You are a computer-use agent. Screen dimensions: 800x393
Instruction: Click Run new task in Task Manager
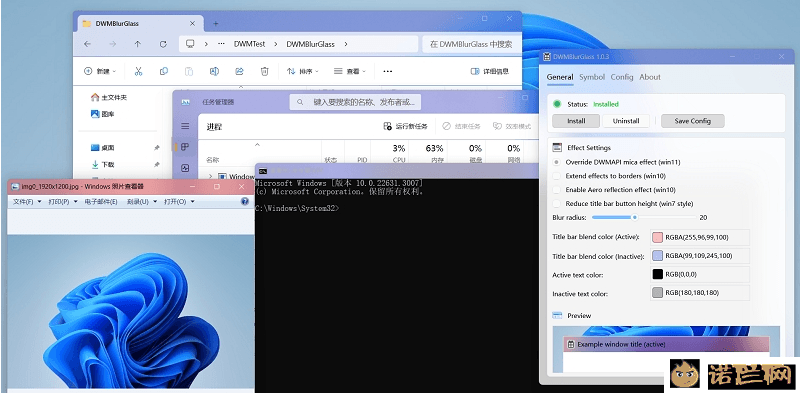(405, 126)
